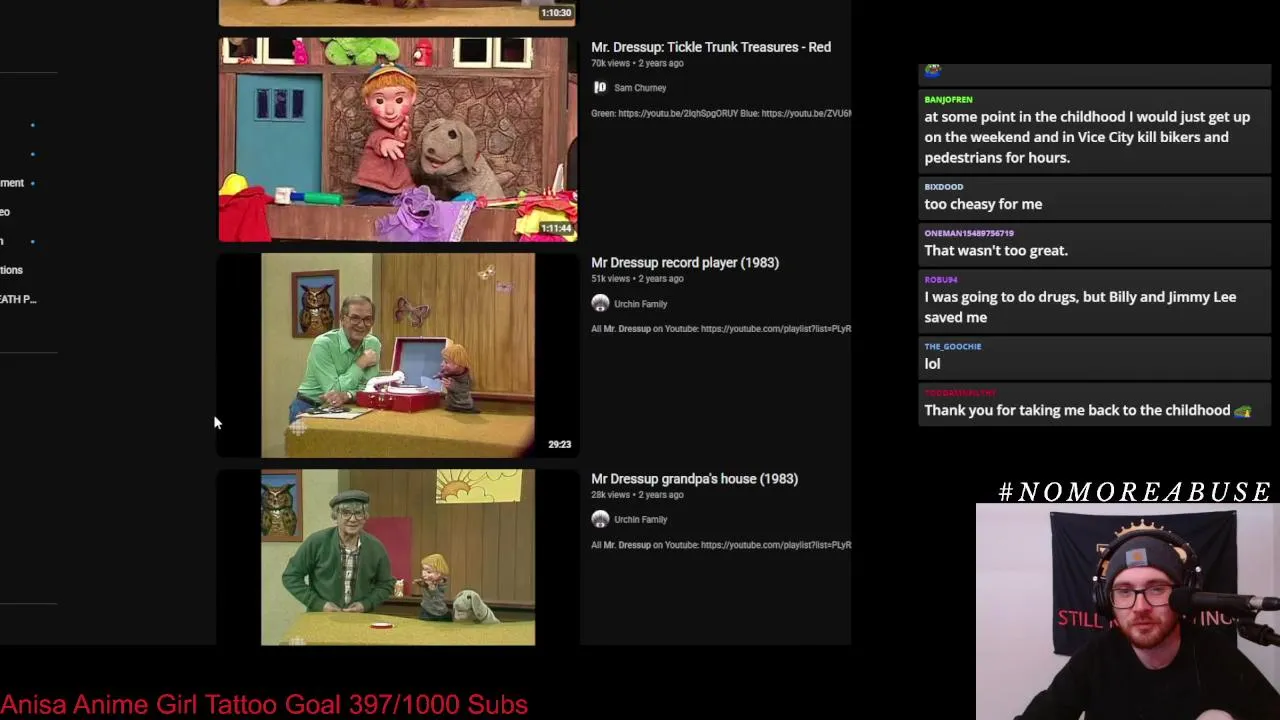Screen dimensions: 1280x720
Task: Click the #NOMOREABUSE overlay text
Action: (1135, 492)
